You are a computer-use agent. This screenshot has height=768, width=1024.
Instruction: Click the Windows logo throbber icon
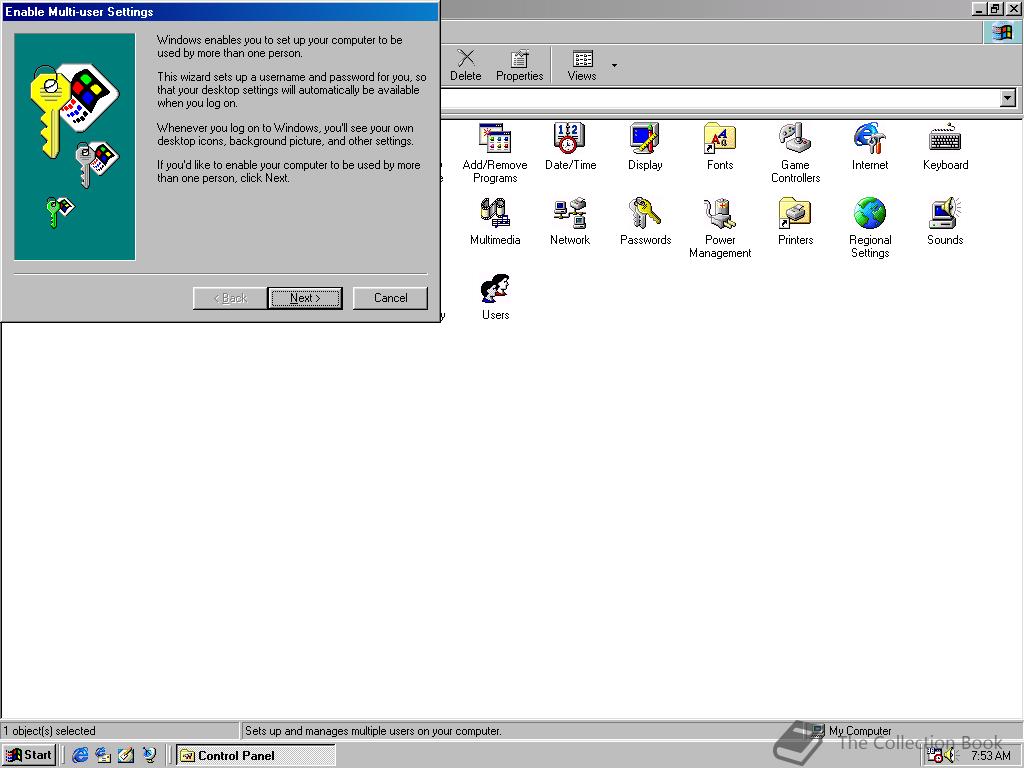[1002, 32]
